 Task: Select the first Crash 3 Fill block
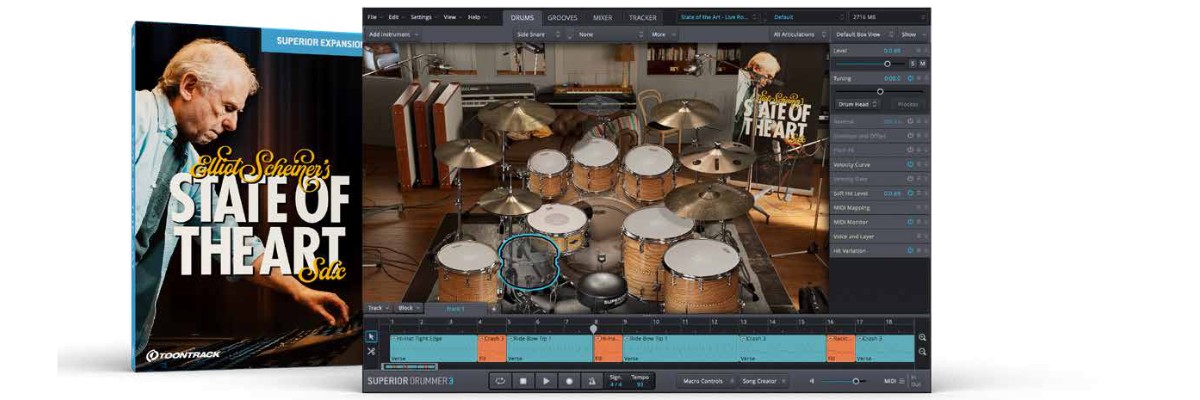(x=492, y=348)
